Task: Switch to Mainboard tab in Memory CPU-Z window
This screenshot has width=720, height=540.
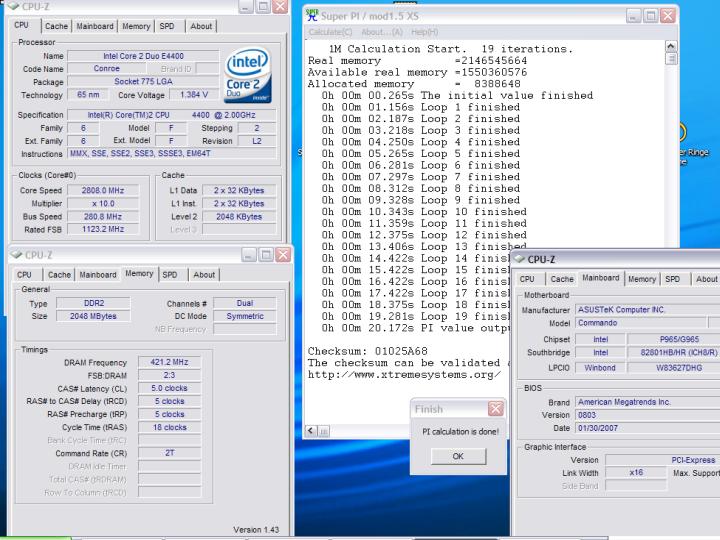Action: pos(98,275)
